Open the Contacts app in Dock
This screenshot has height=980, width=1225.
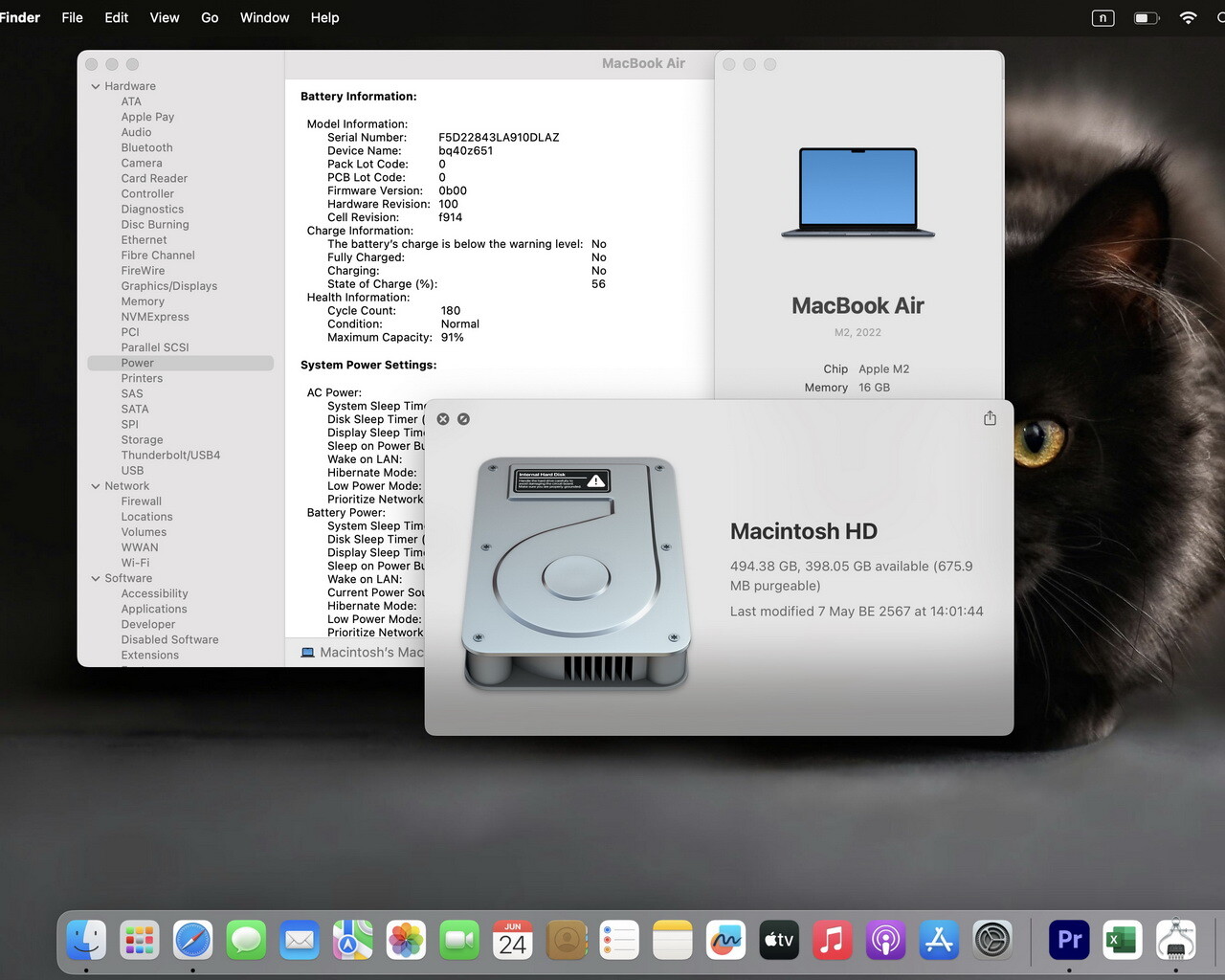point(566,940)
